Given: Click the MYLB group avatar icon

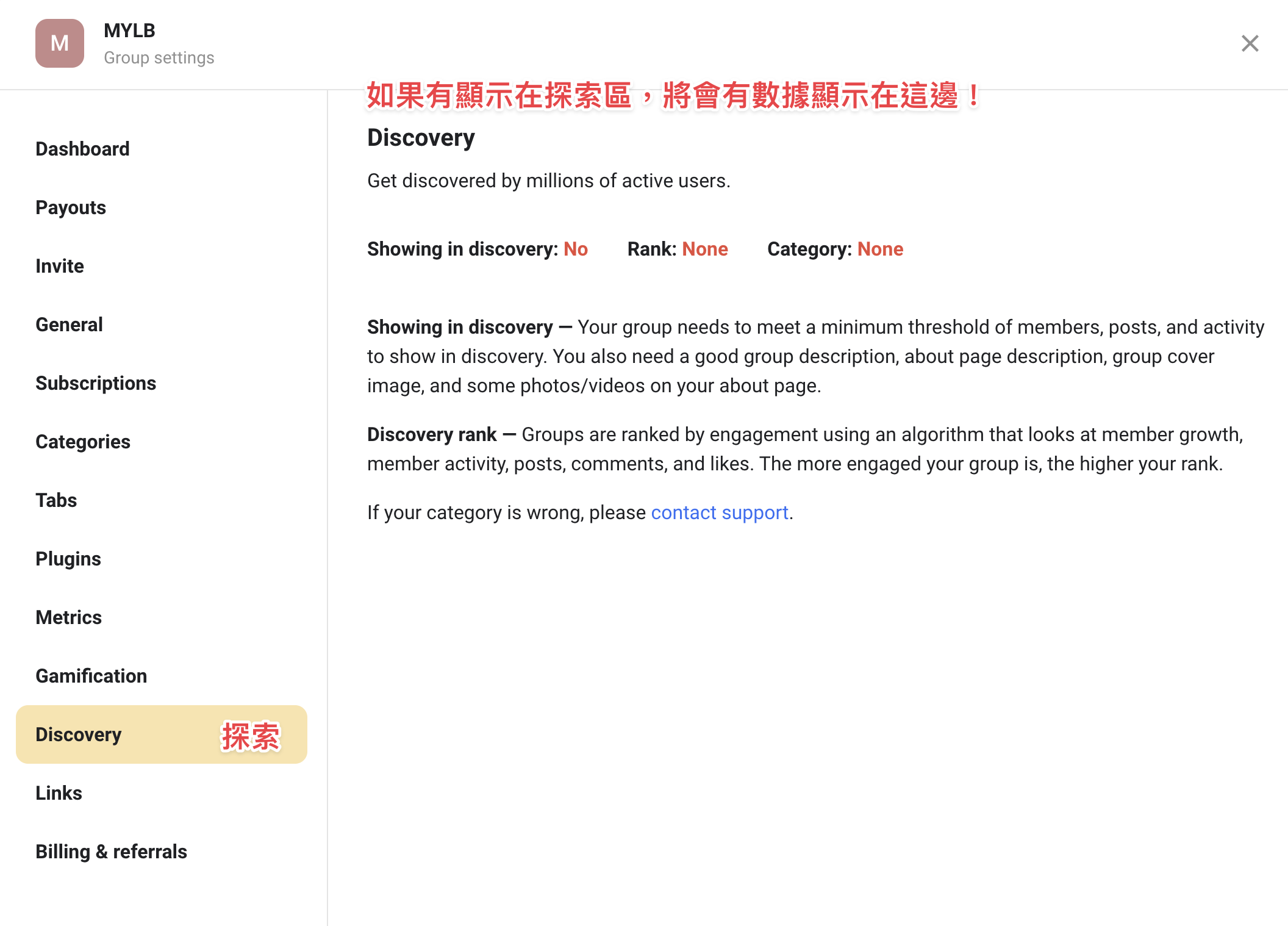Looking at the screenshot, I should (x=60, y=43).
